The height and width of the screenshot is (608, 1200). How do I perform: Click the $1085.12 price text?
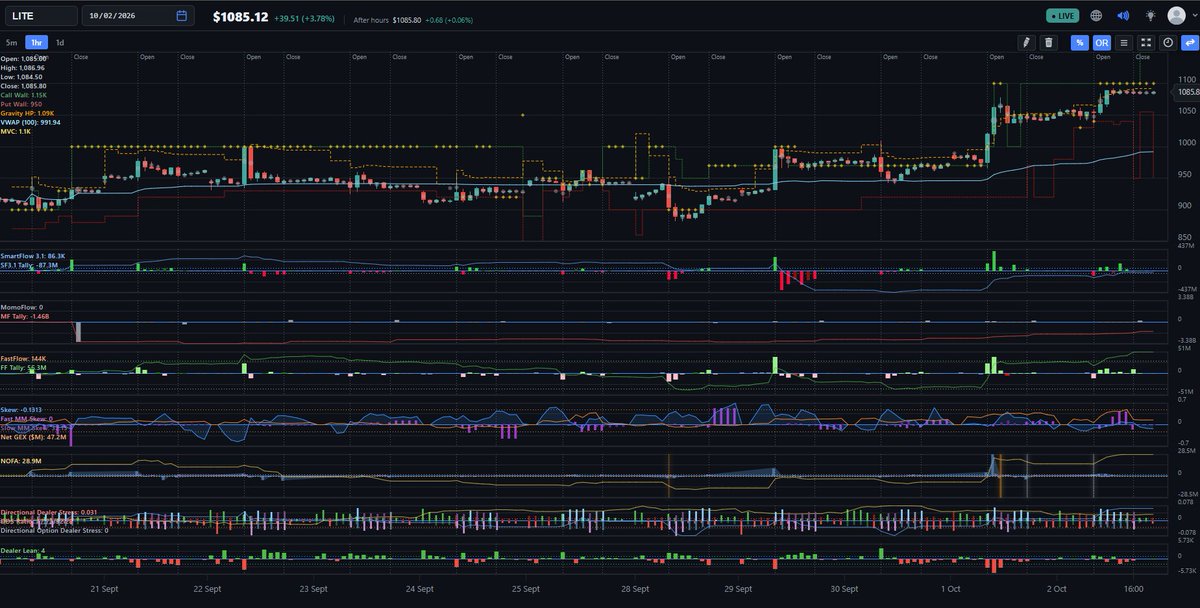(x=240, y=17)
